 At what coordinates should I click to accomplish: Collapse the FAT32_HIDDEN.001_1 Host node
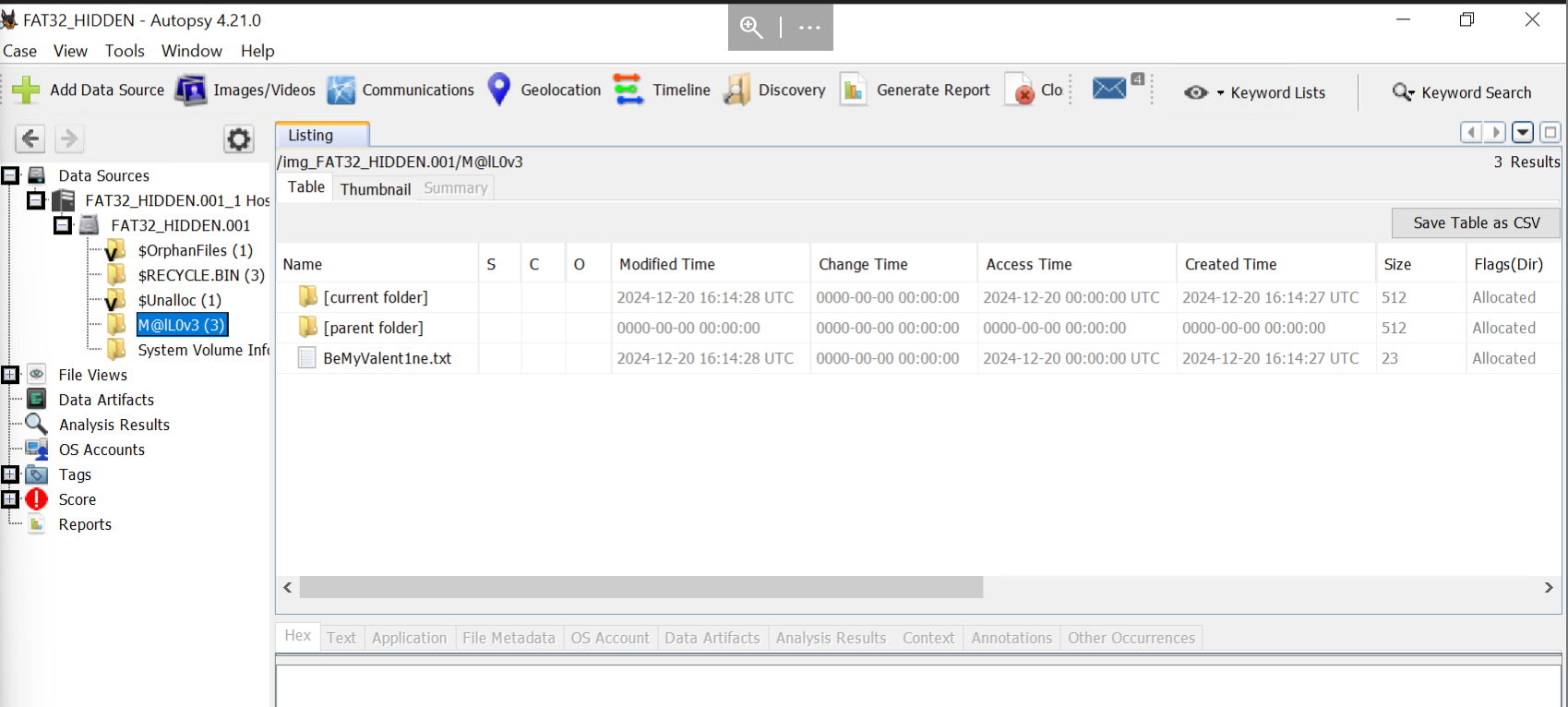36,199
